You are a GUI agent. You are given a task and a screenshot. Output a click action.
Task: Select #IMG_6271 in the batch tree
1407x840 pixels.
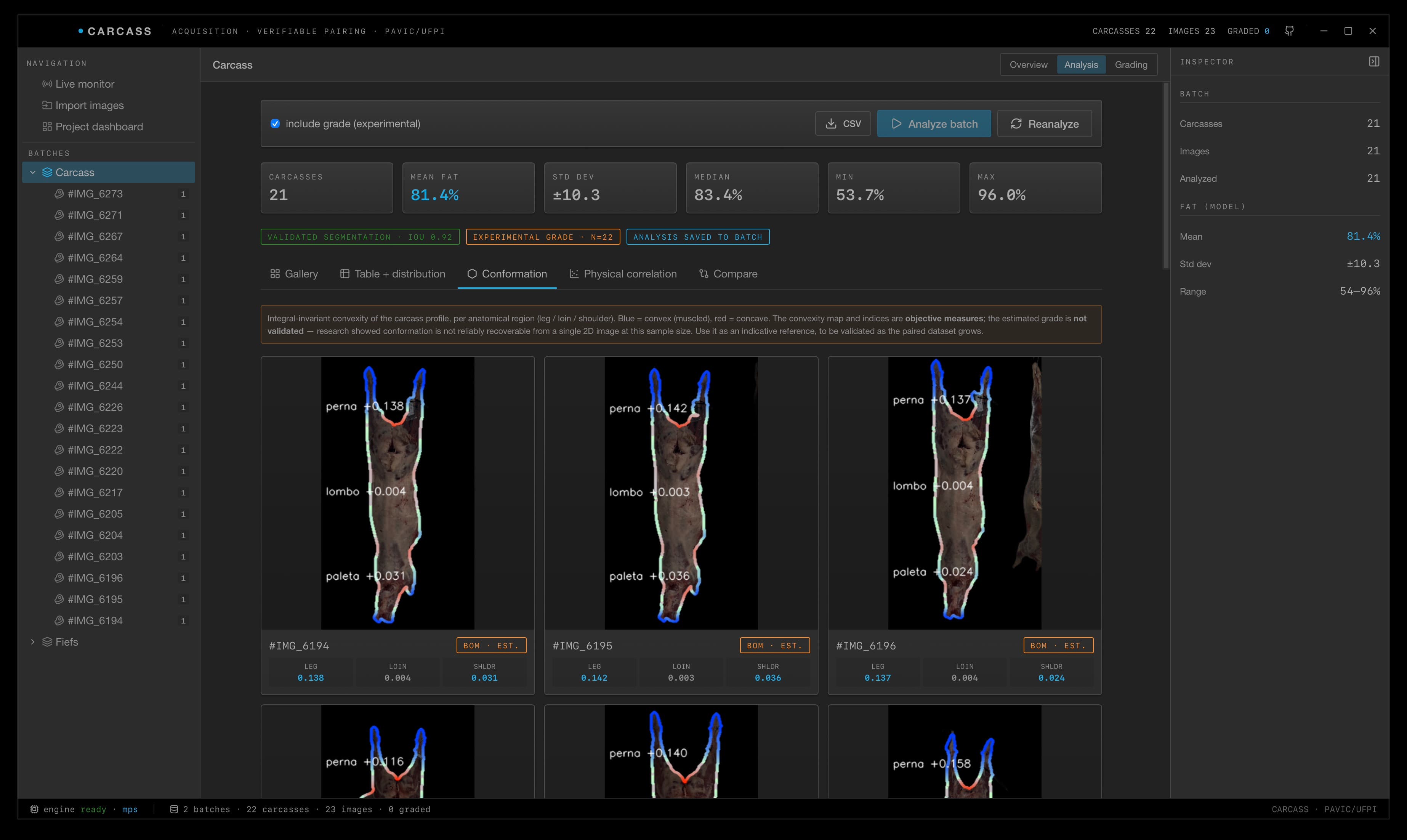tap(109, 215)
